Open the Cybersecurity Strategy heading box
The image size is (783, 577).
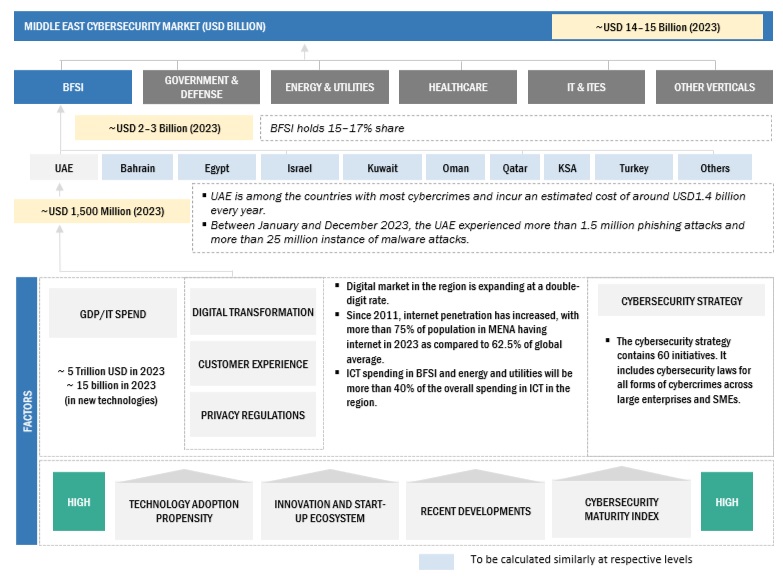click(x=668, y=301)
